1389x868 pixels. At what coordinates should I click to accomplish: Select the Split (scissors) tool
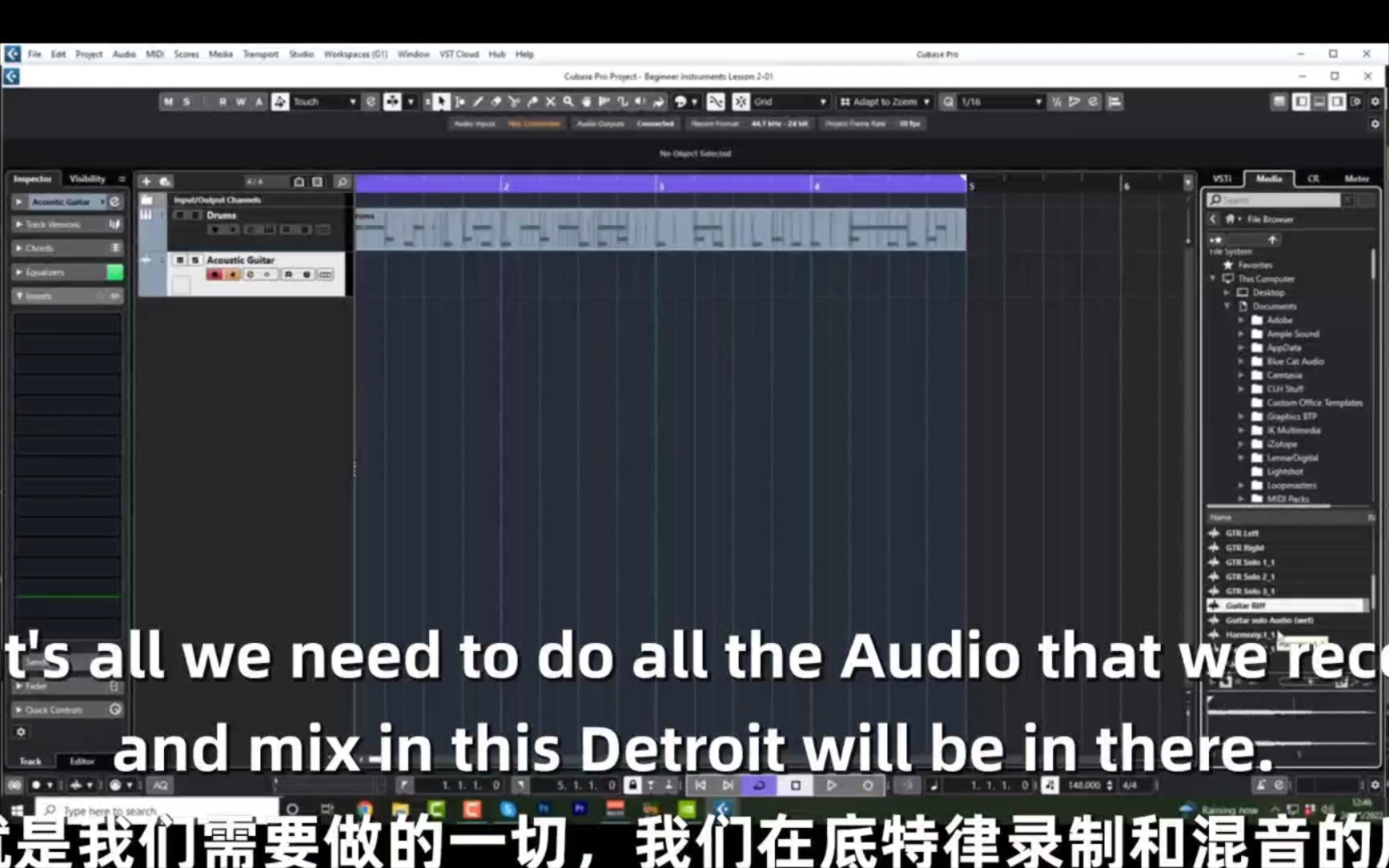[x=514, y=102]
